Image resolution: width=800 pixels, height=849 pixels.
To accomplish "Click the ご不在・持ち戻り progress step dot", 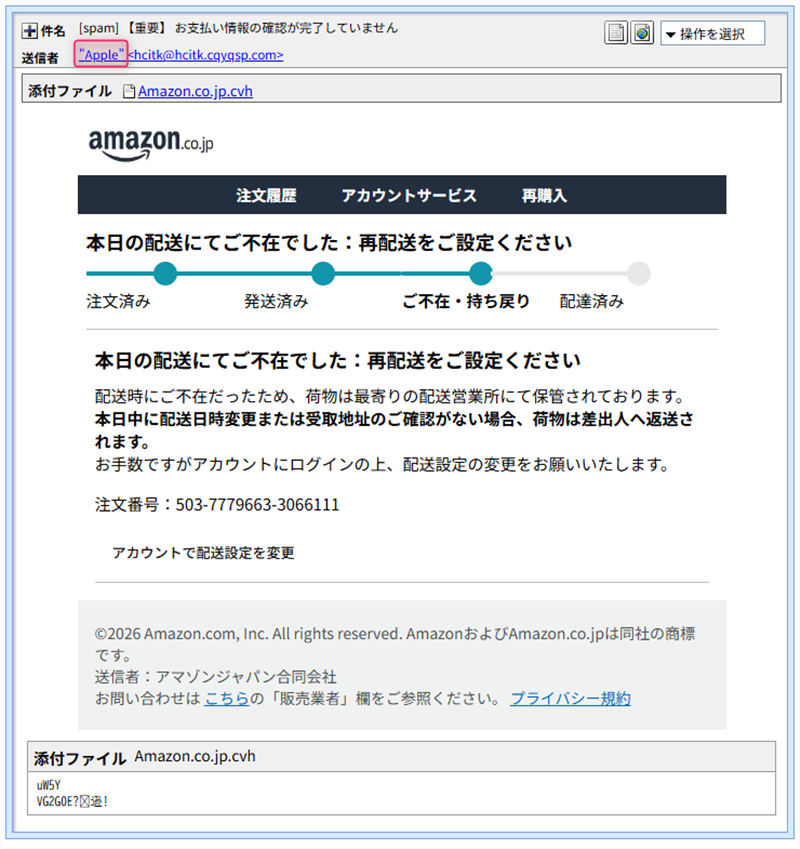I will [x=481, y=273].
